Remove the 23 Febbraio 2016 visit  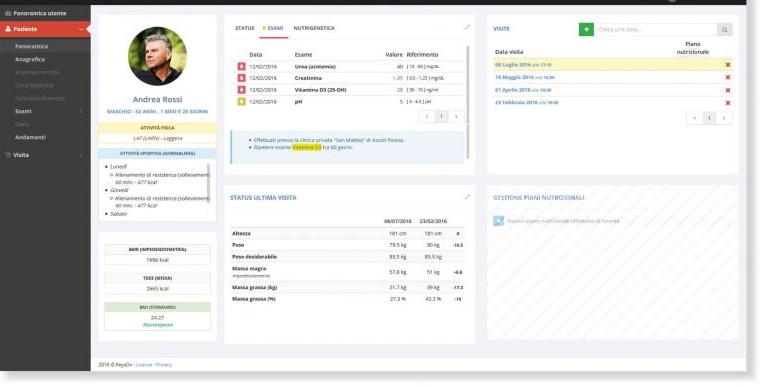(x=728, y=103)
